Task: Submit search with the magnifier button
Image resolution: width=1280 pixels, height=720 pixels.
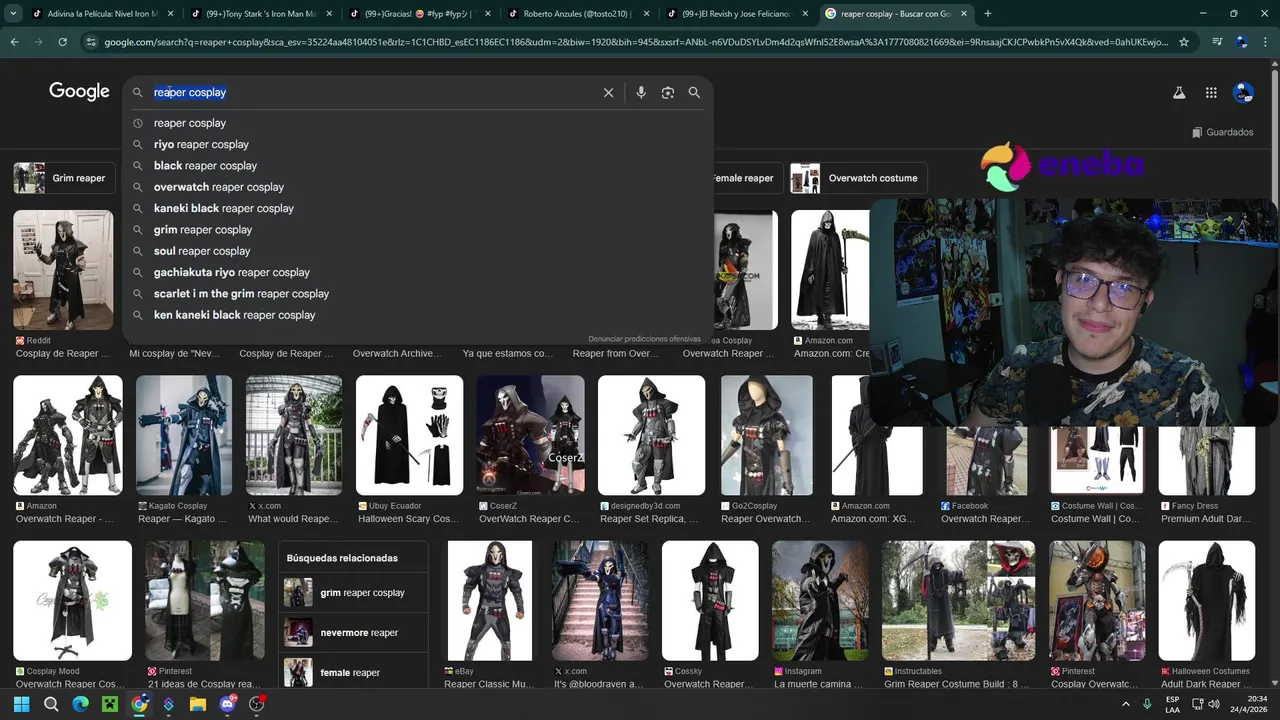Action: [694, 92]
